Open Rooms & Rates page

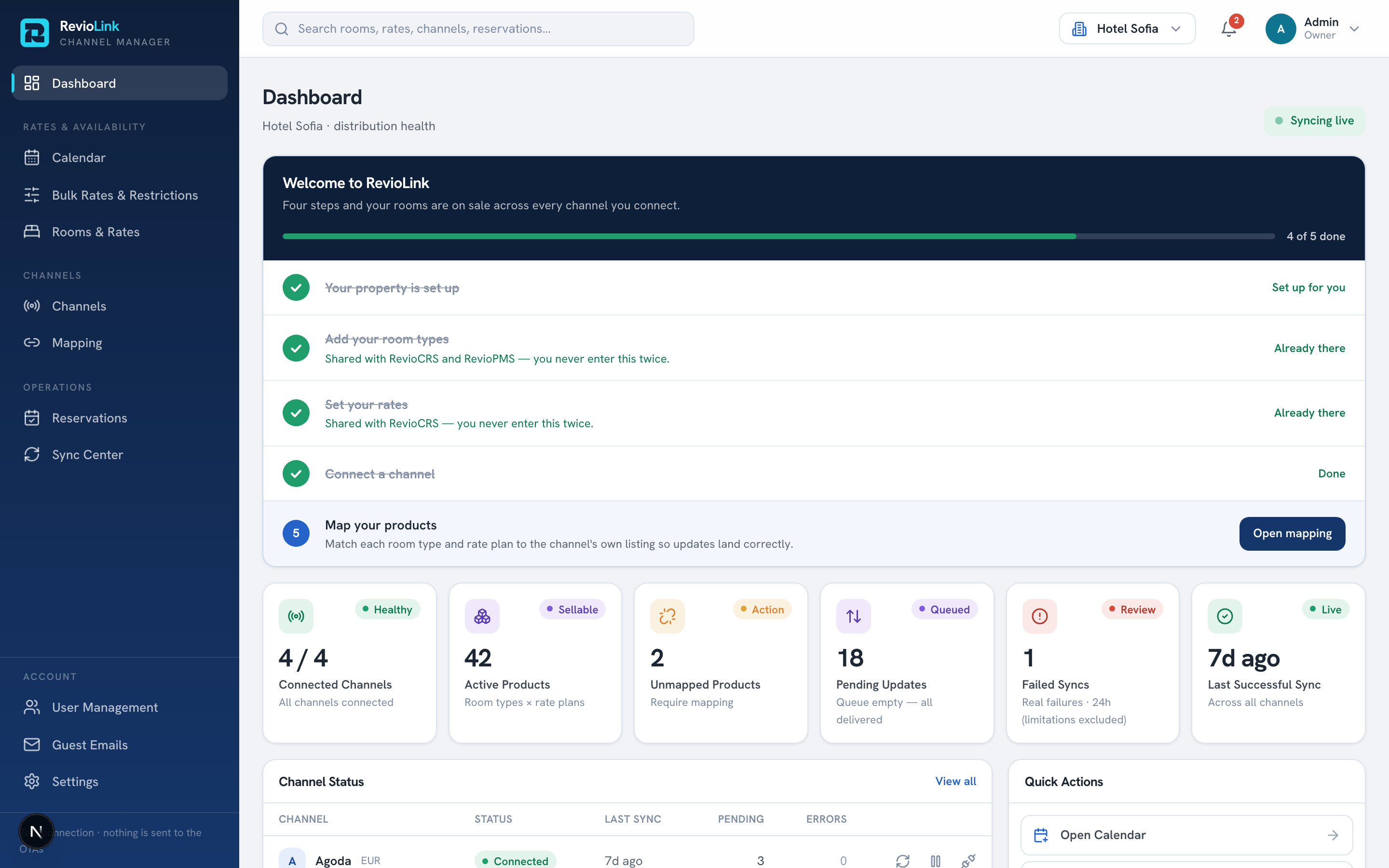point(120,232)
